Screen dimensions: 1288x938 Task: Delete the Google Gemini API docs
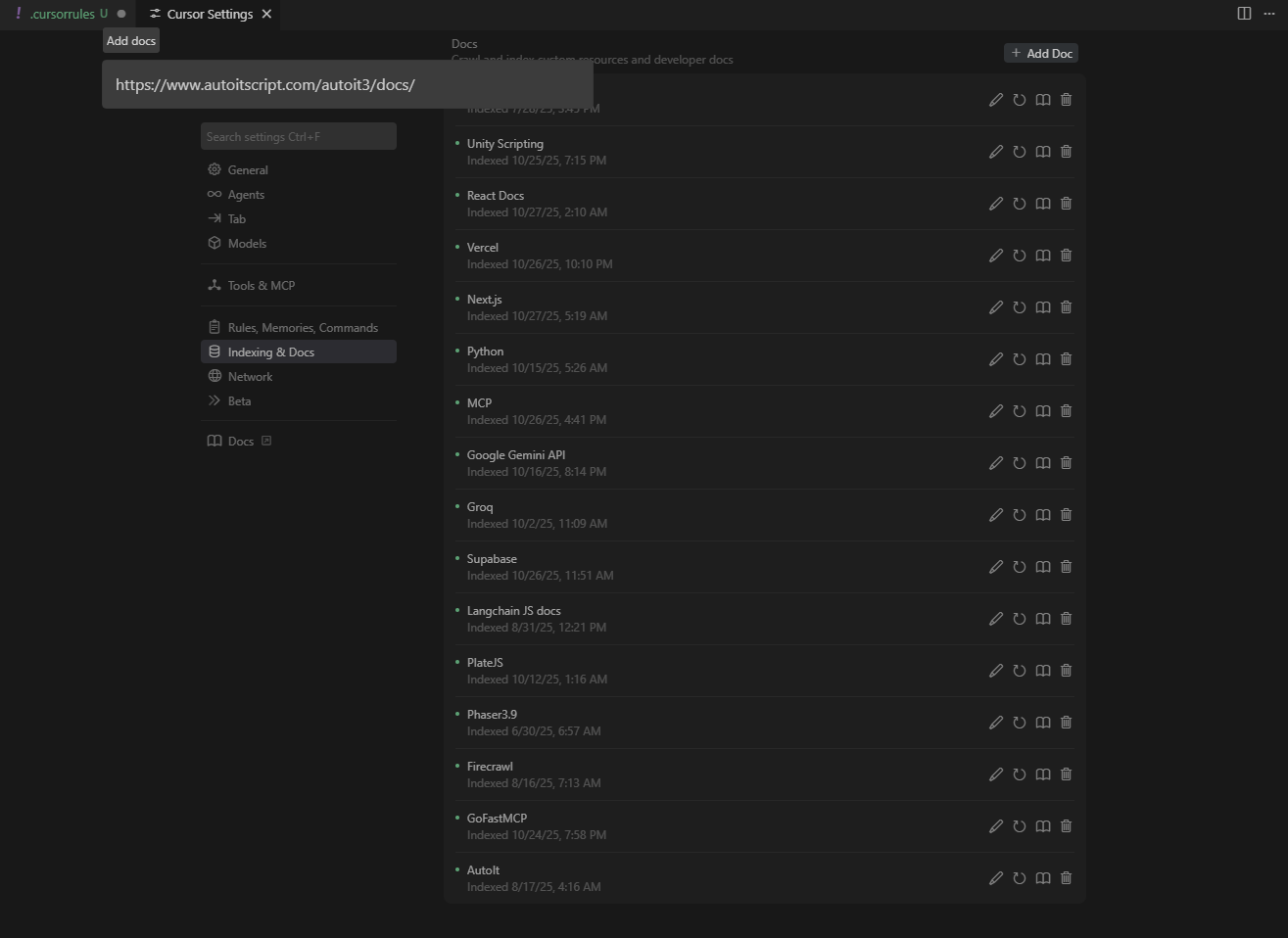pyautogui.click(x=1066, y=463)
